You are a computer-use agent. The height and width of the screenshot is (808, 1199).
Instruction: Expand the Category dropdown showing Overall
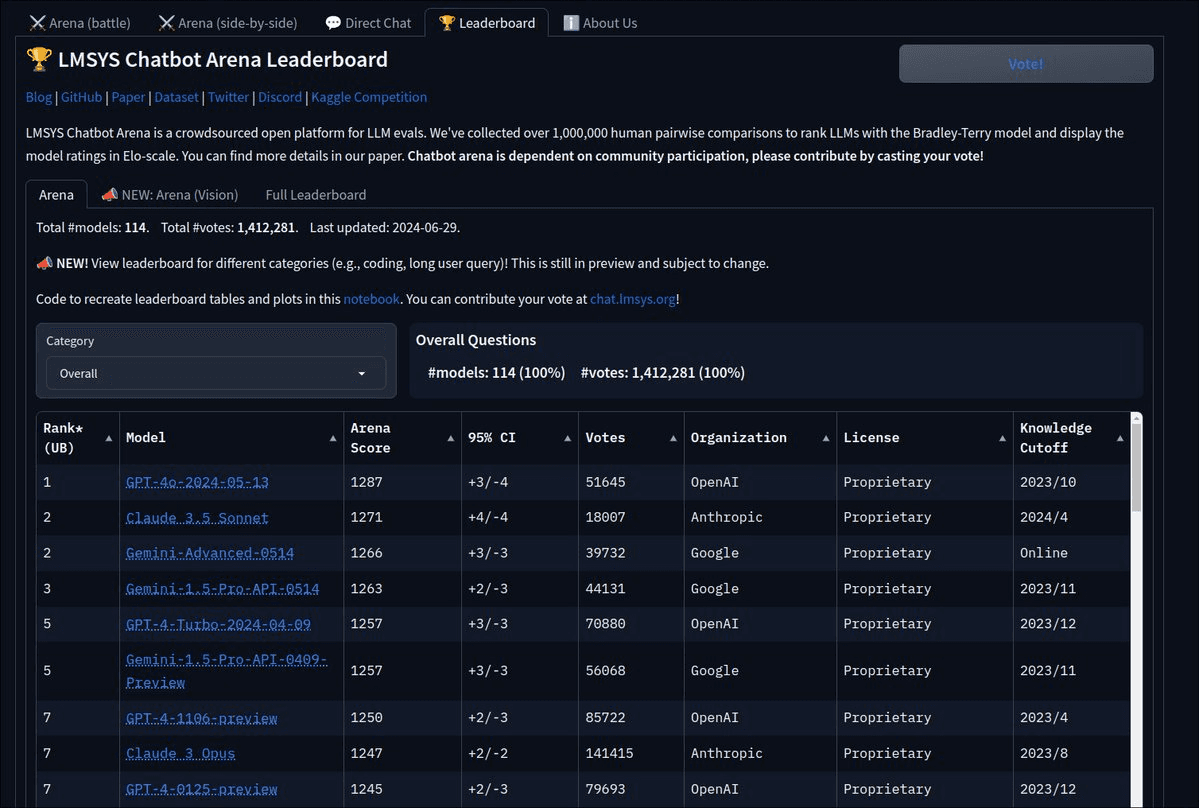pos(216,374)
